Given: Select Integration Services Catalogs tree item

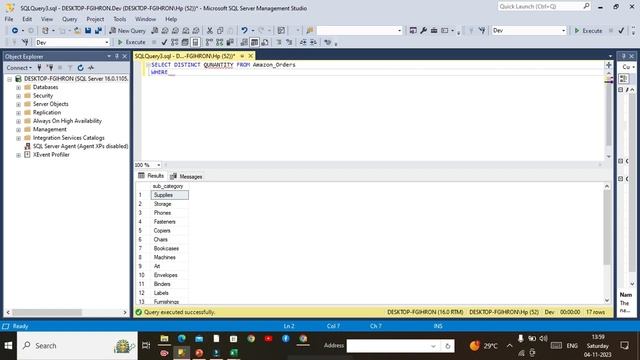Looking at the screenshot, I should [x=69, y=138].
